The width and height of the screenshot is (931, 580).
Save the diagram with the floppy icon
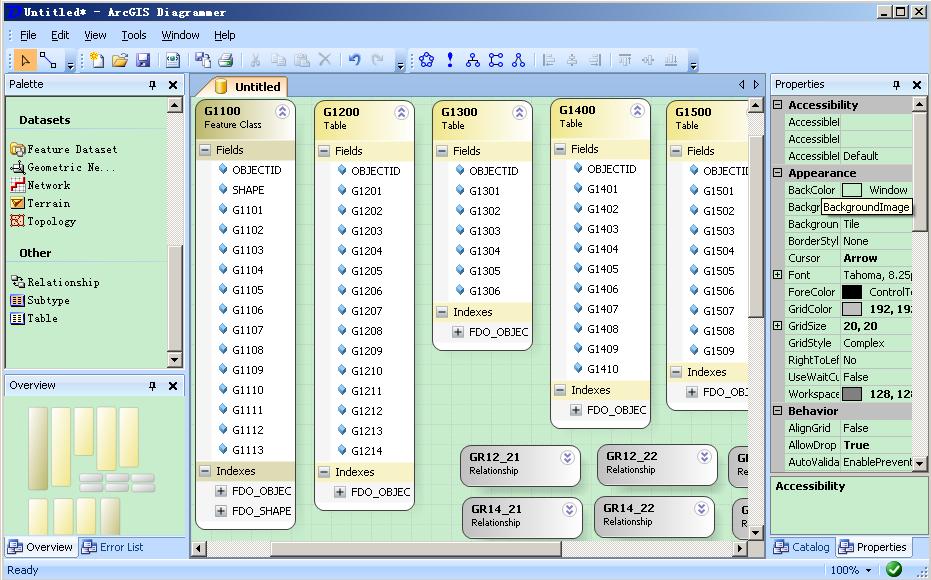(x=143, y=60)
